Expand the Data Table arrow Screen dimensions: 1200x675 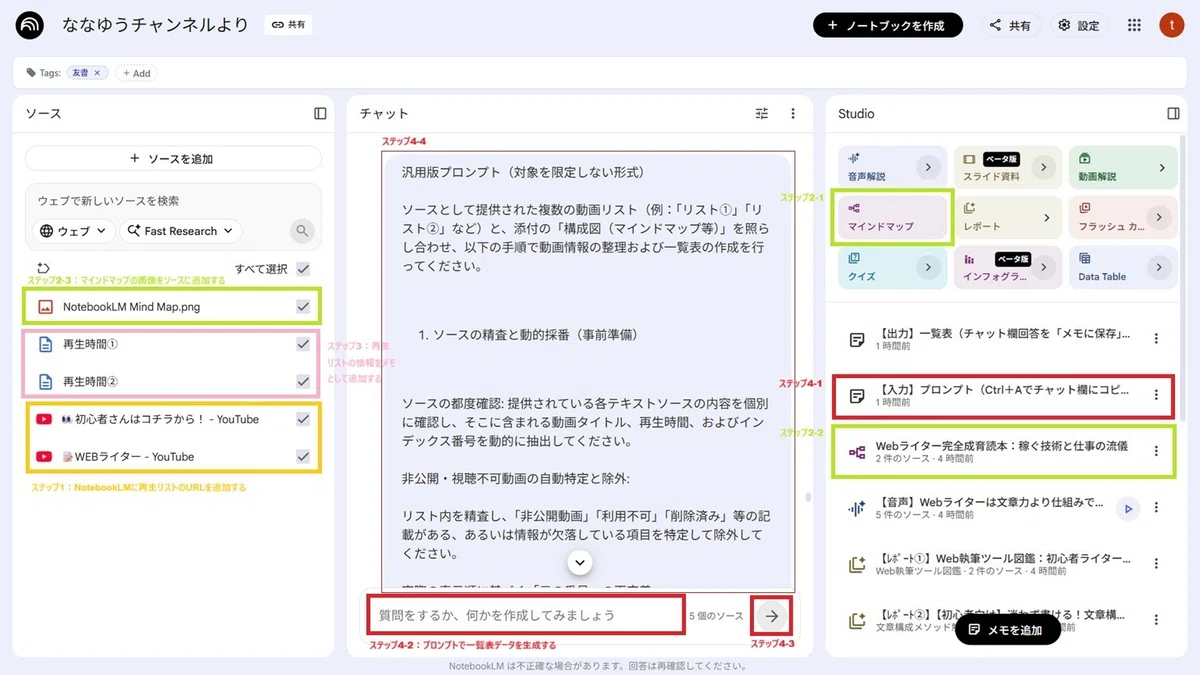[x=1160, y=267]
